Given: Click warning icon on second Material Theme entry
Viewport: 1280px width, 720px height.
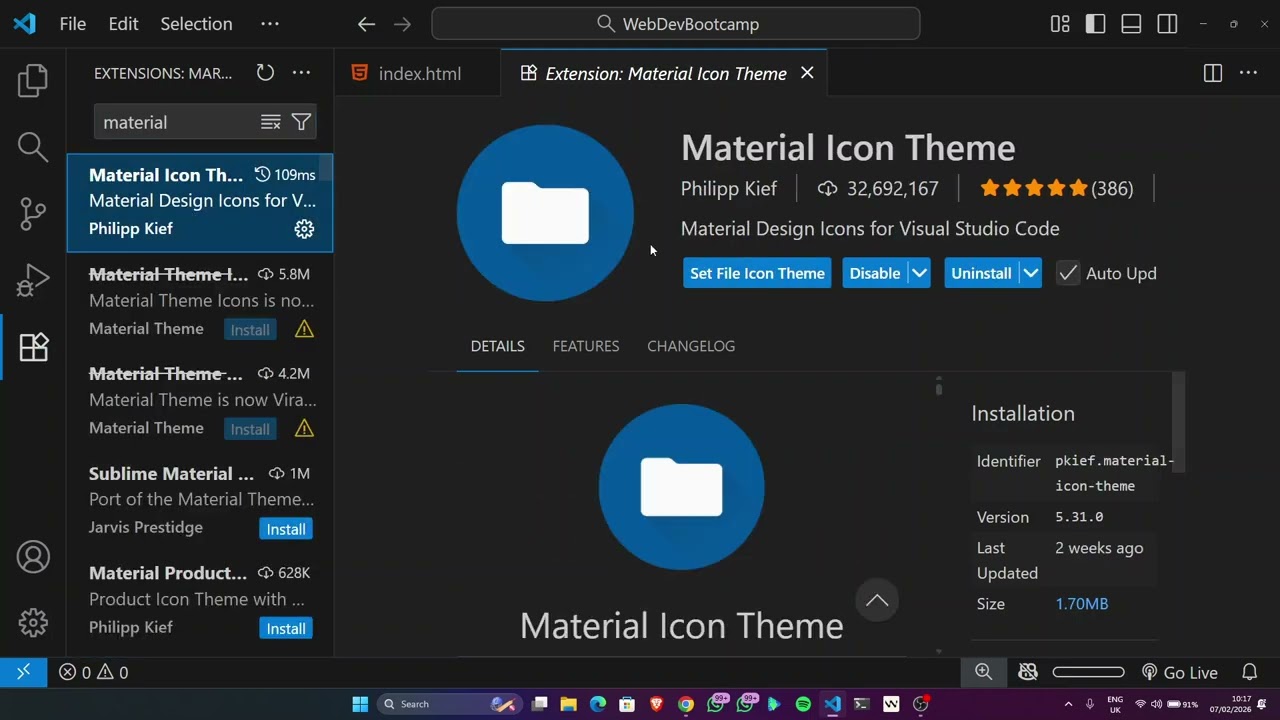Looking at the screenshot, I should [304, 428].
